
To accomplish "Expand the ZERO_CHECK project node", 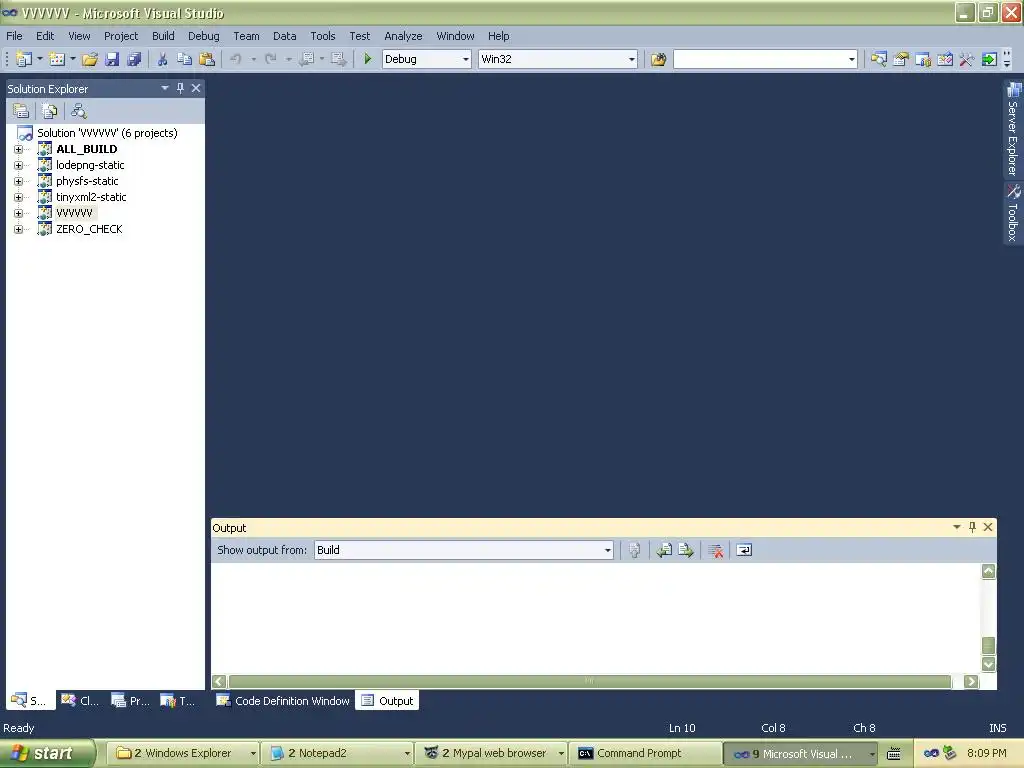I will [x=18, y=229].
